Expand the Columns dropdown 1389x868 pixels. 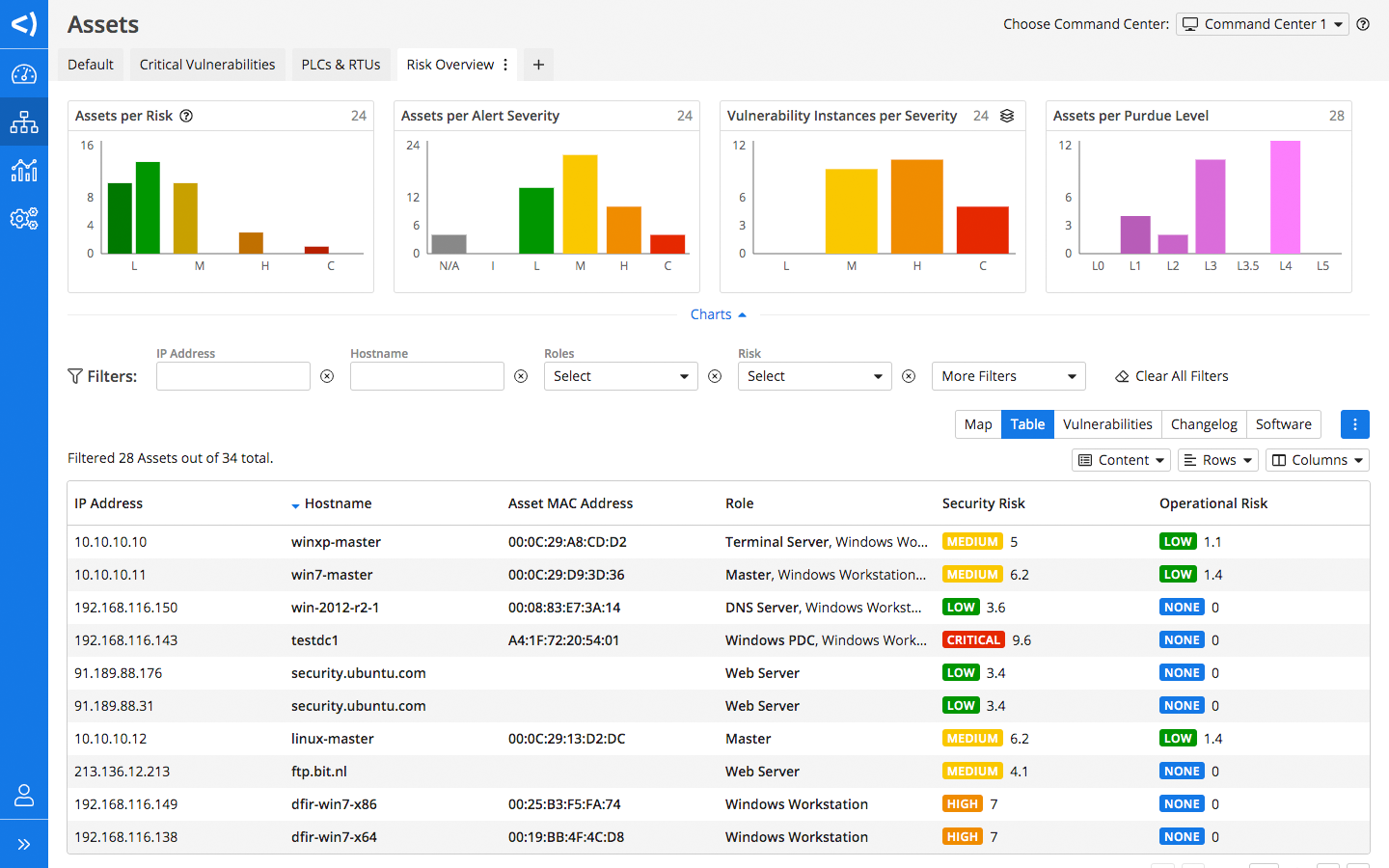1318,460
